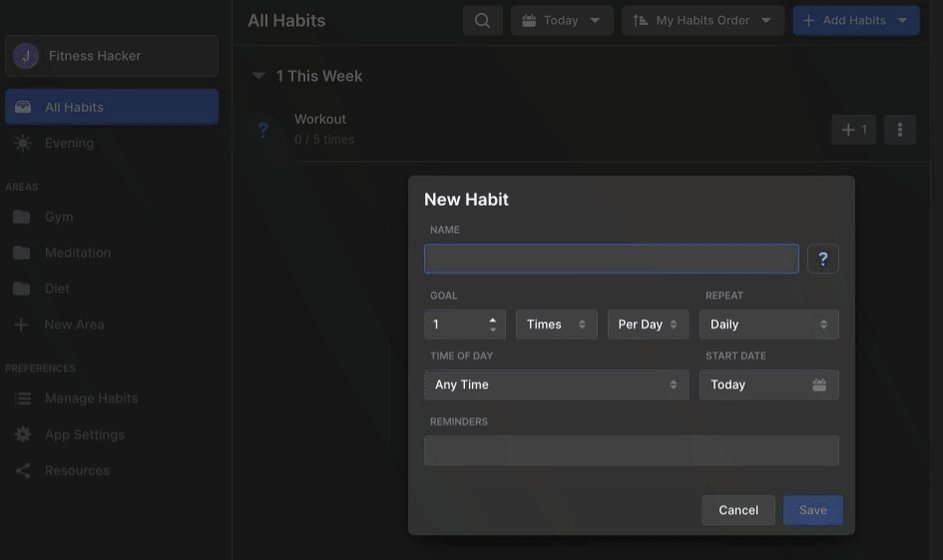Open Resources in sidebar
Image resolution: width=943 pixels, height=560 pixels.
(112, 470)
